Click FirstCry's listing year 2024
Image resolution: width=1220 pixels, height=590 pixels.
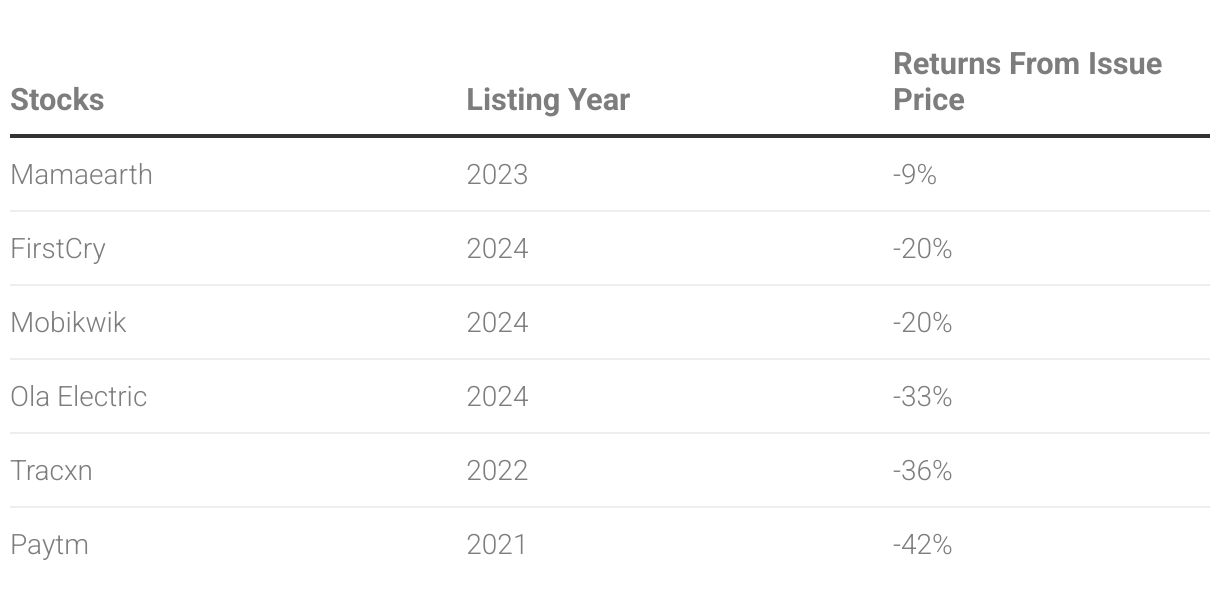coord(497,249)
